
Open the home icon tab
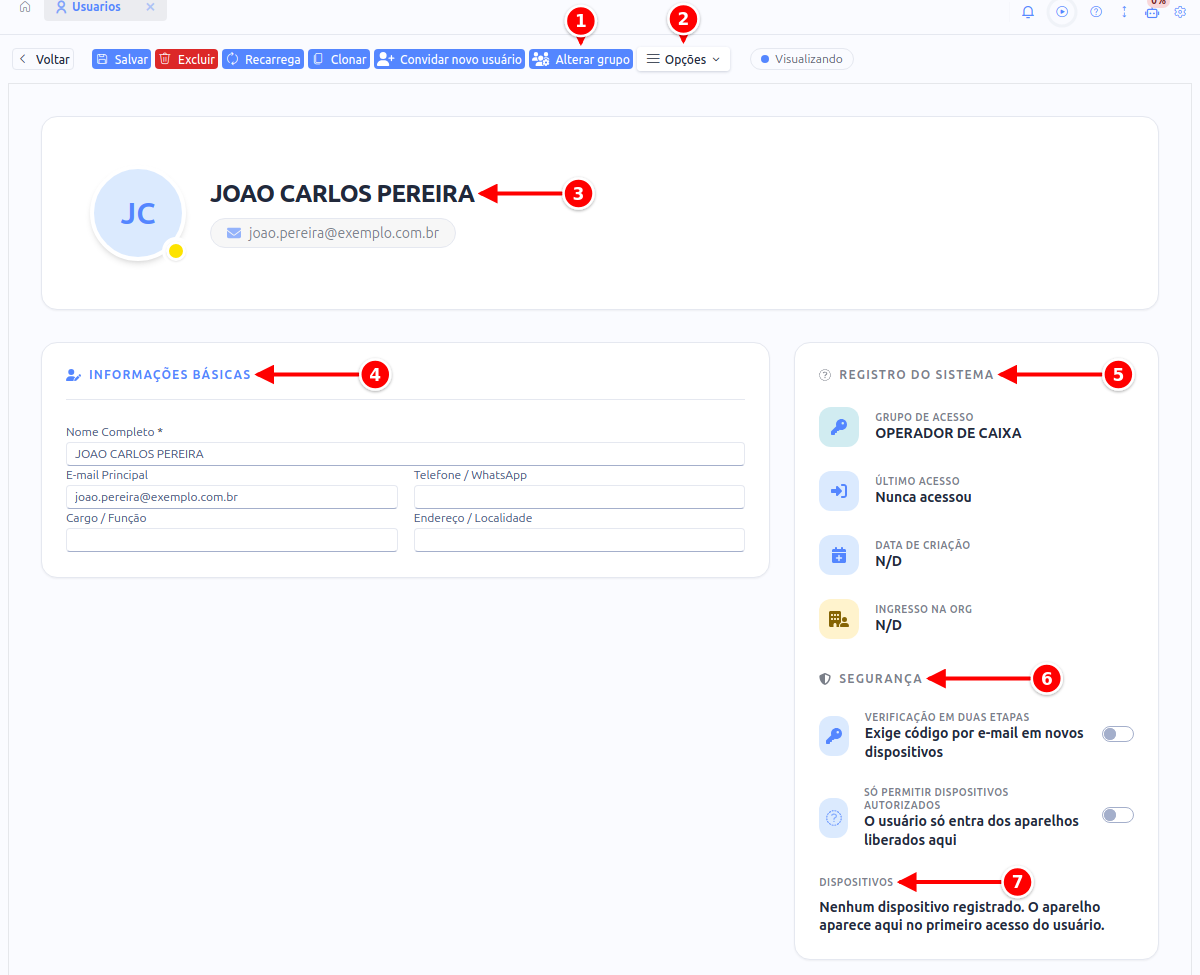pos(25,8)
